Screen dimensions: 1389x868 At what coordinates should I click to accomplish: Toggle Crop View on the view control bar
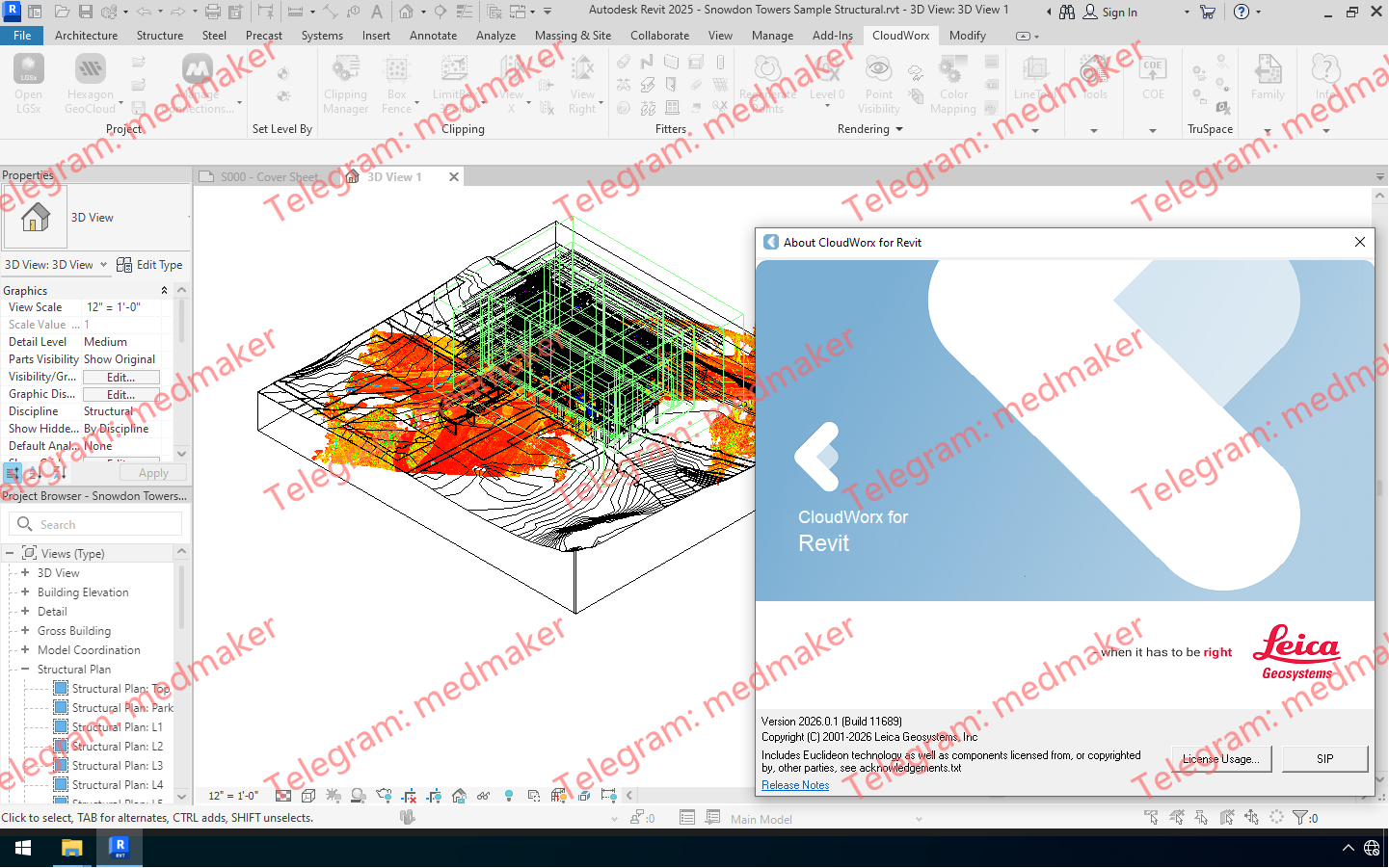pos(409,796)
